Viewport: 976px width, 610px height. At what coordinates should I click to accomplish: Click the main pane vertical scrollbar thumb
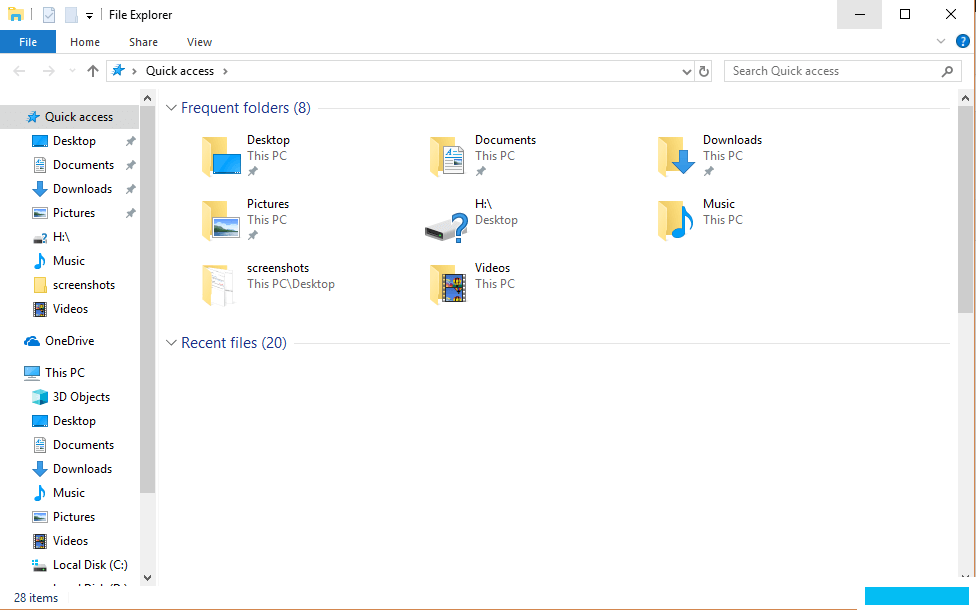[965, 210]
